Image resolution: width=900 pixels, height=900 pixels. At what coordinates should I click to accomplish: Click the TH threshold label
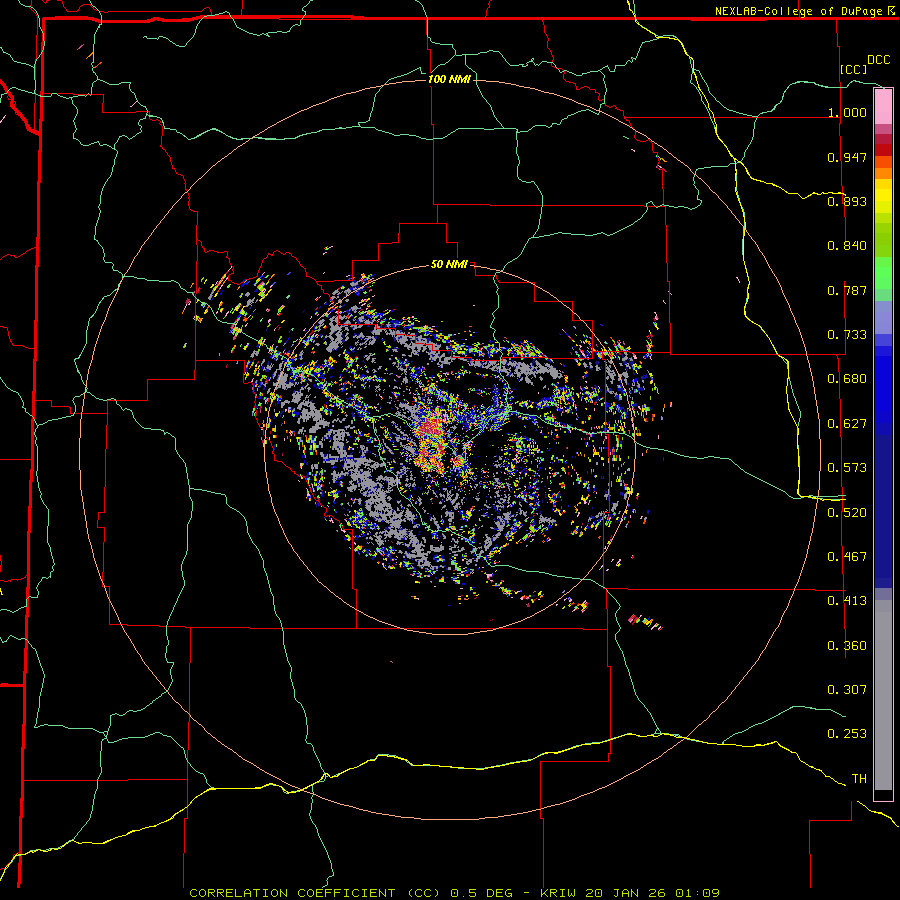pyautogui.click(x=859, y=779)
